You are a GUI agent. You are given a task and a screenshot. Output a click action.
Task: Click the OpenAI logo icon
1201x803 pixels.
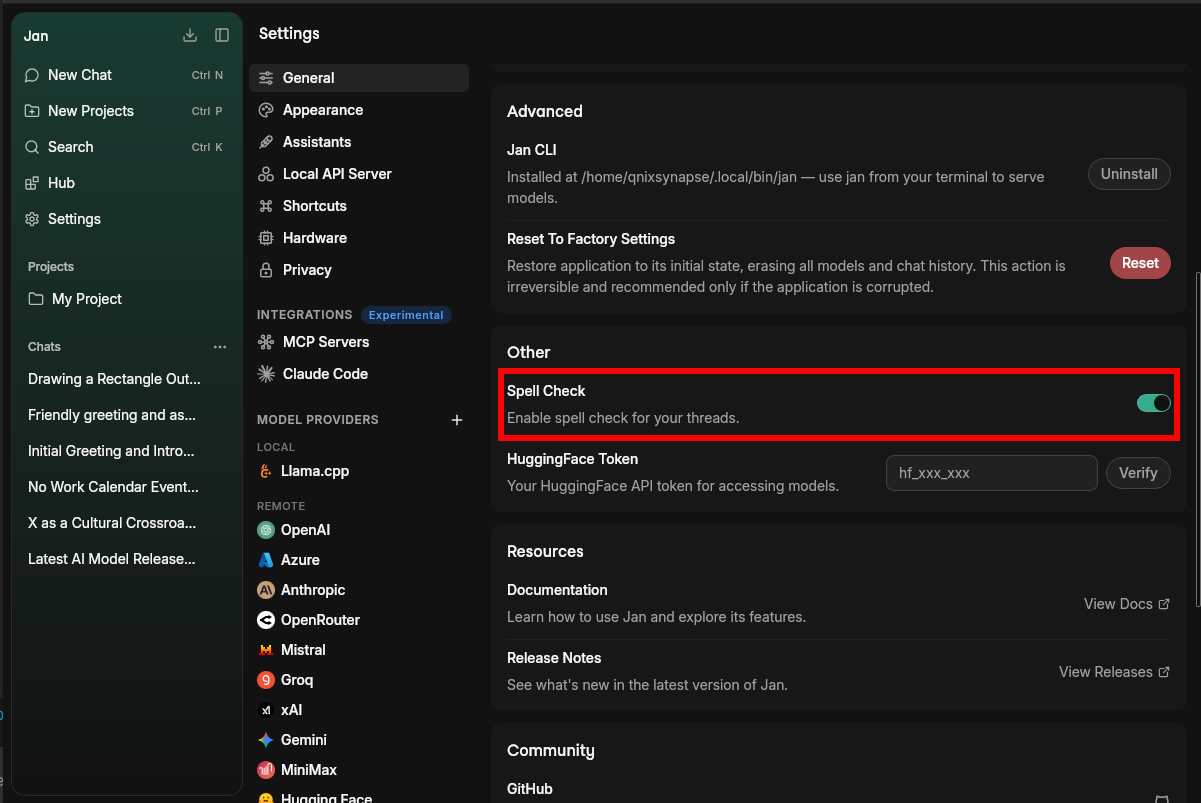tap(266, 530)
